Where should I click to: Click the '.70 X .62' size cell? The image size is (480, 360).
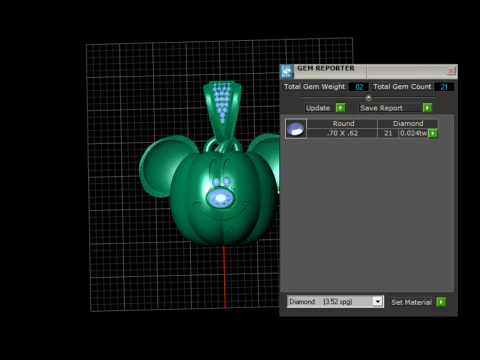(343, 133)
